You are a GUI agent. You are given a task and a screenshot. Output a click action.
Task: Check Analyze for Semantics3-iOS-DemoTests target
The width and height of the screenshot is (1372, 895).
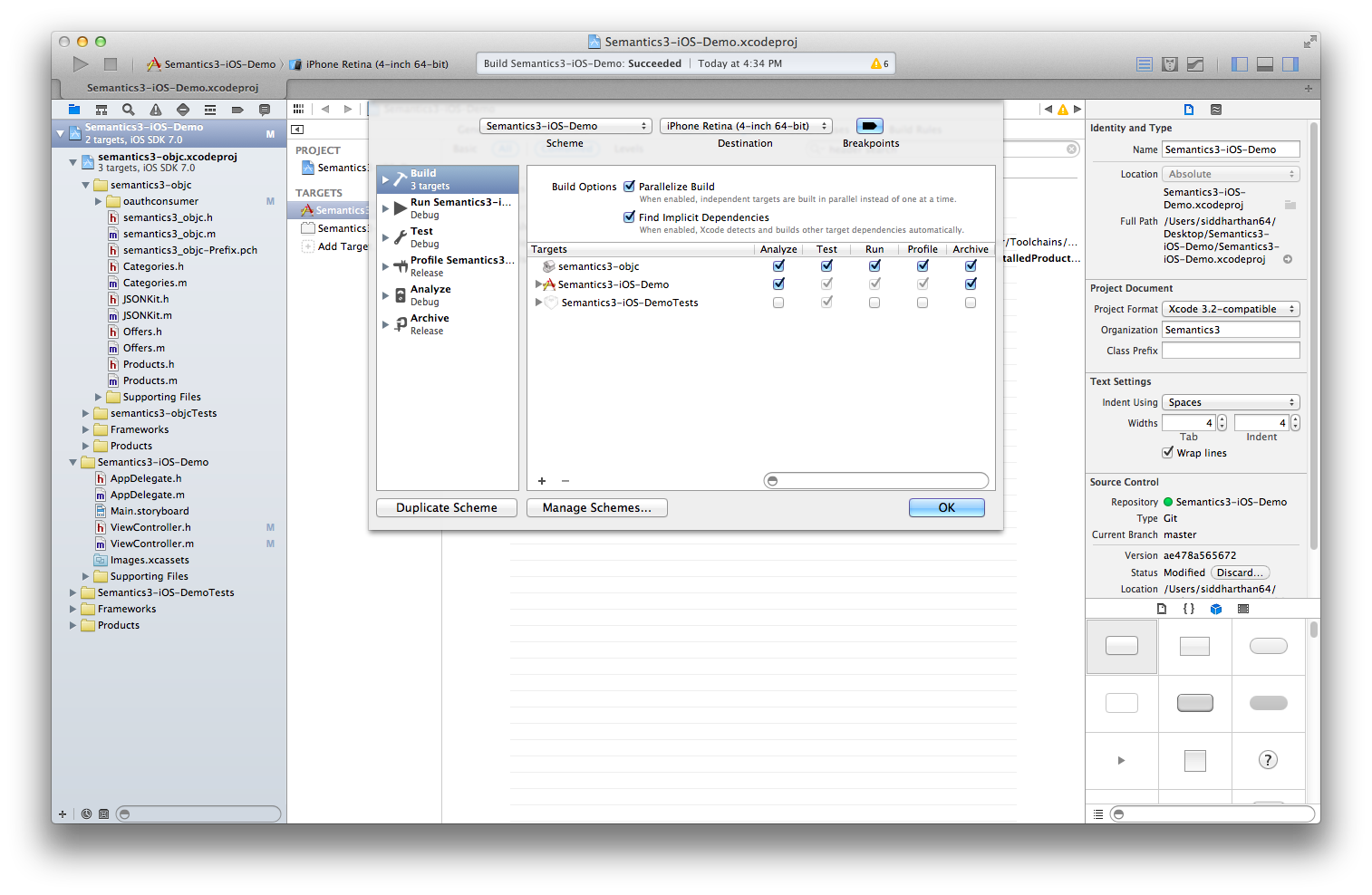(x=778, y=303)
